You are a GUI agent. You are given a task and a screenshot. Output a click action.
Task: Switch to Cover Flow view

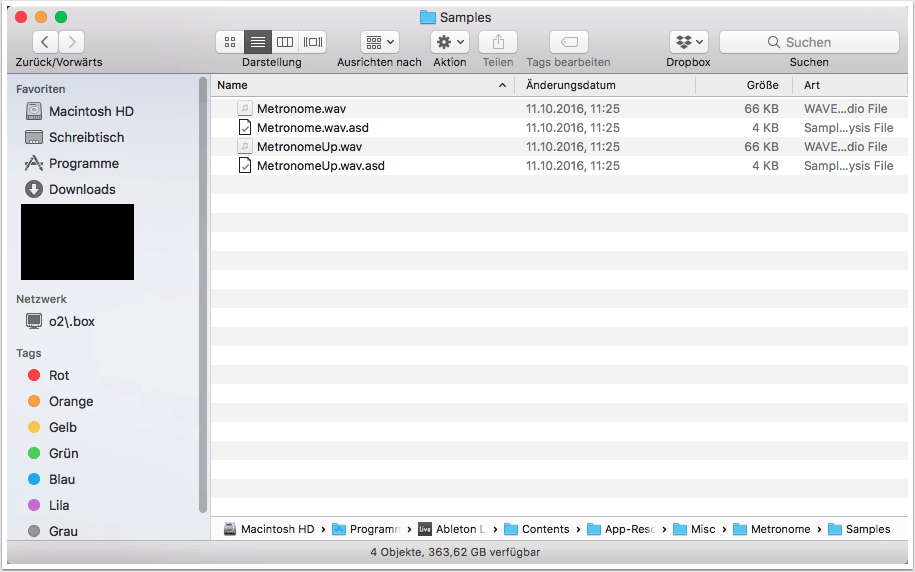313,42
